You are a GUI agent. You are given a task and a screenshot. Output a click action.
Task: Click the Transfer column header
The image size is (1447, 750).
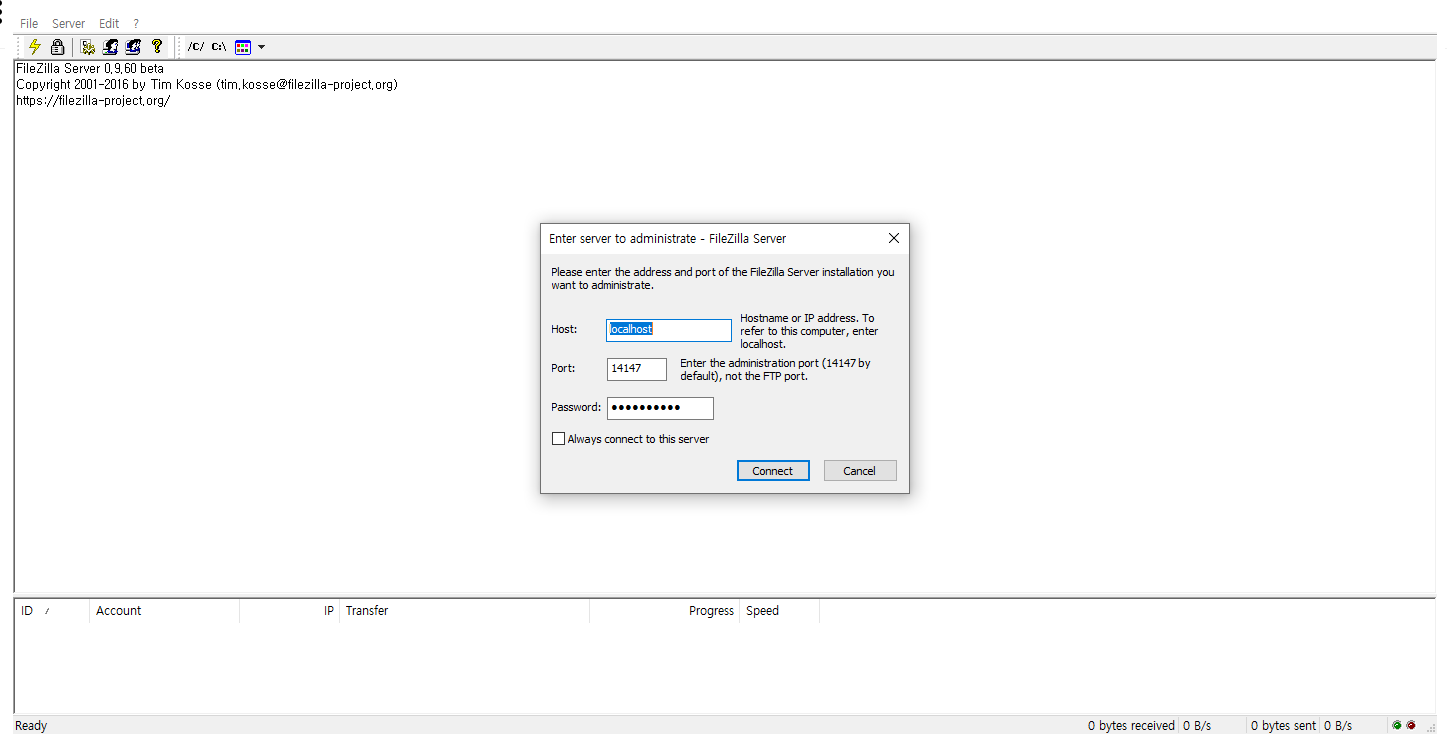[465, 611]
